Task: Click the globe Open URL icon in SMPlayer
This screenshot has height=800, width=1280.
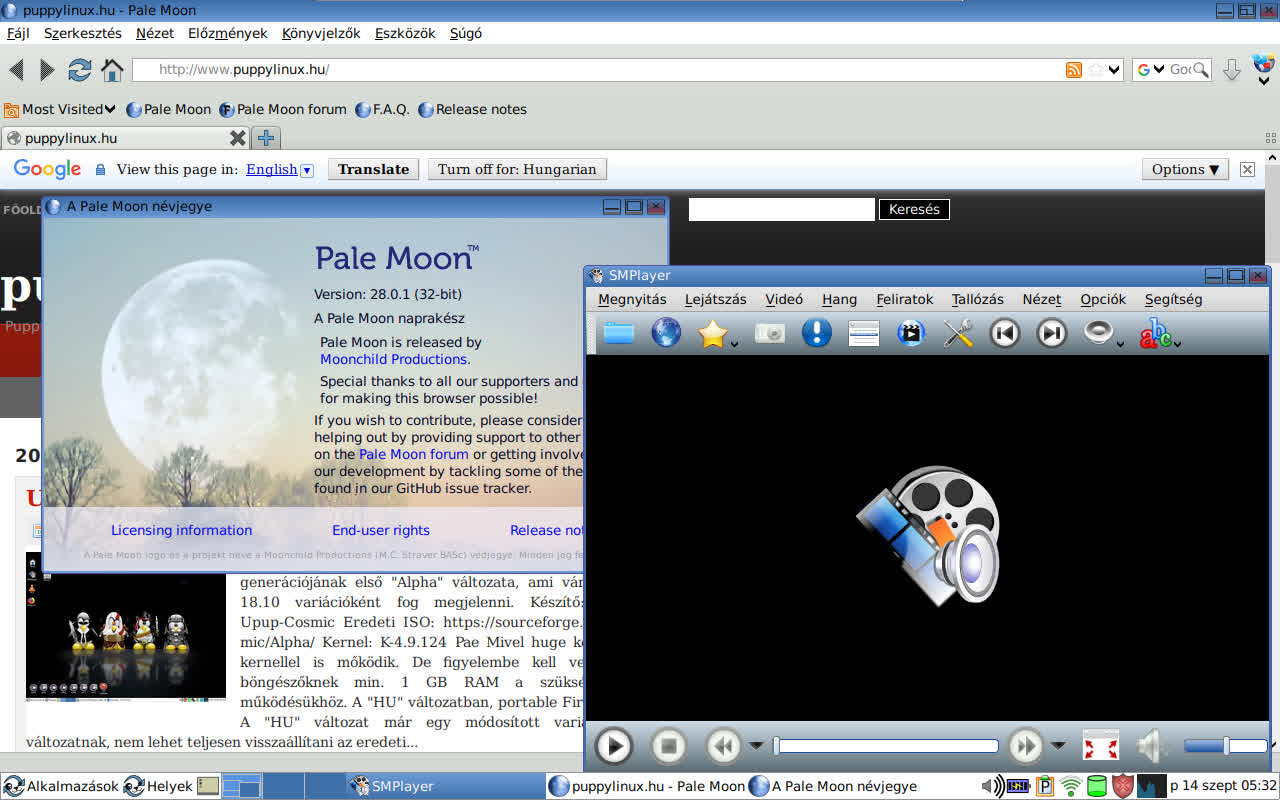Action: (x=666, y=333)
